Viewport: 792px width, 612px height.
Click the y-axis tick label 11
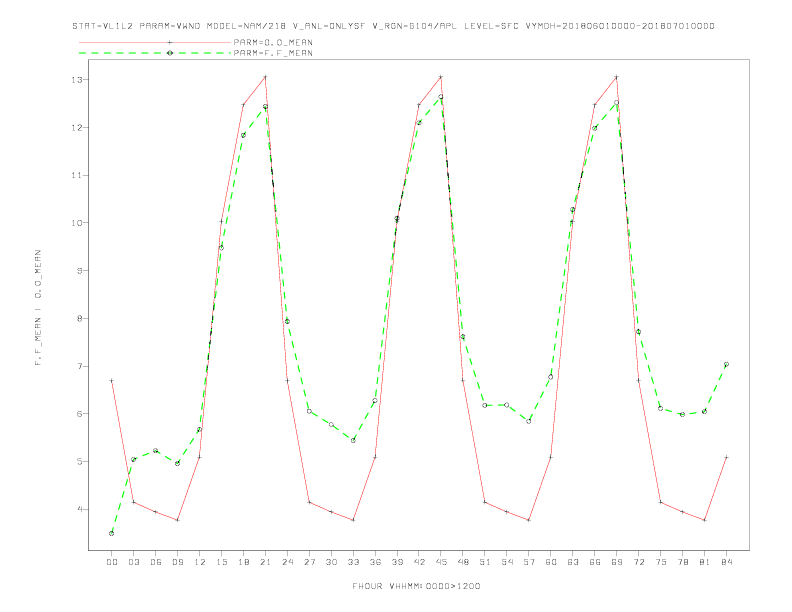[x=77, y=175]
